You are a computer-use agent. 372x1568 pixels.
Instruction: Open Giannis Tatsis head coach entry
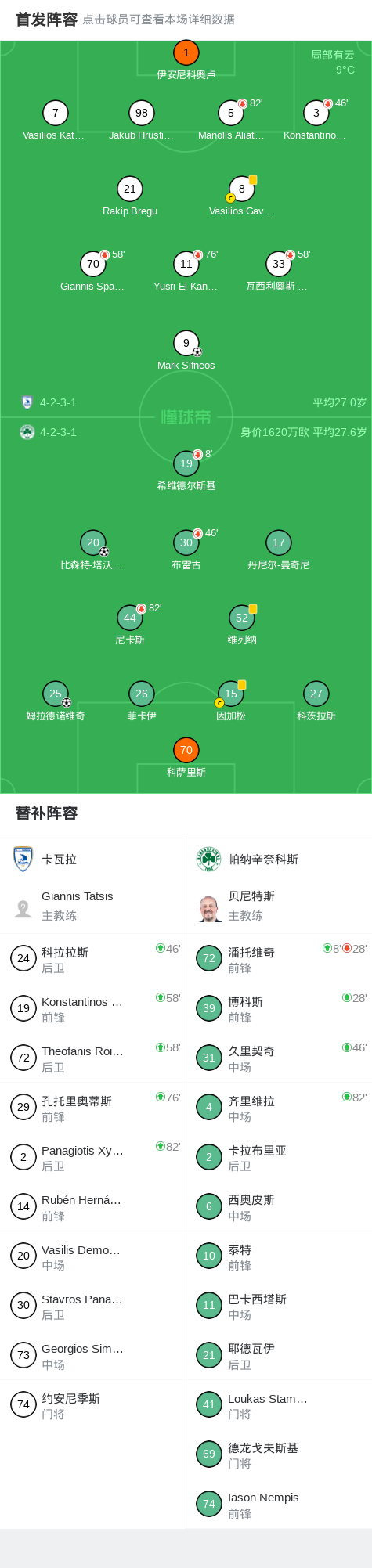tap(92, 906)
